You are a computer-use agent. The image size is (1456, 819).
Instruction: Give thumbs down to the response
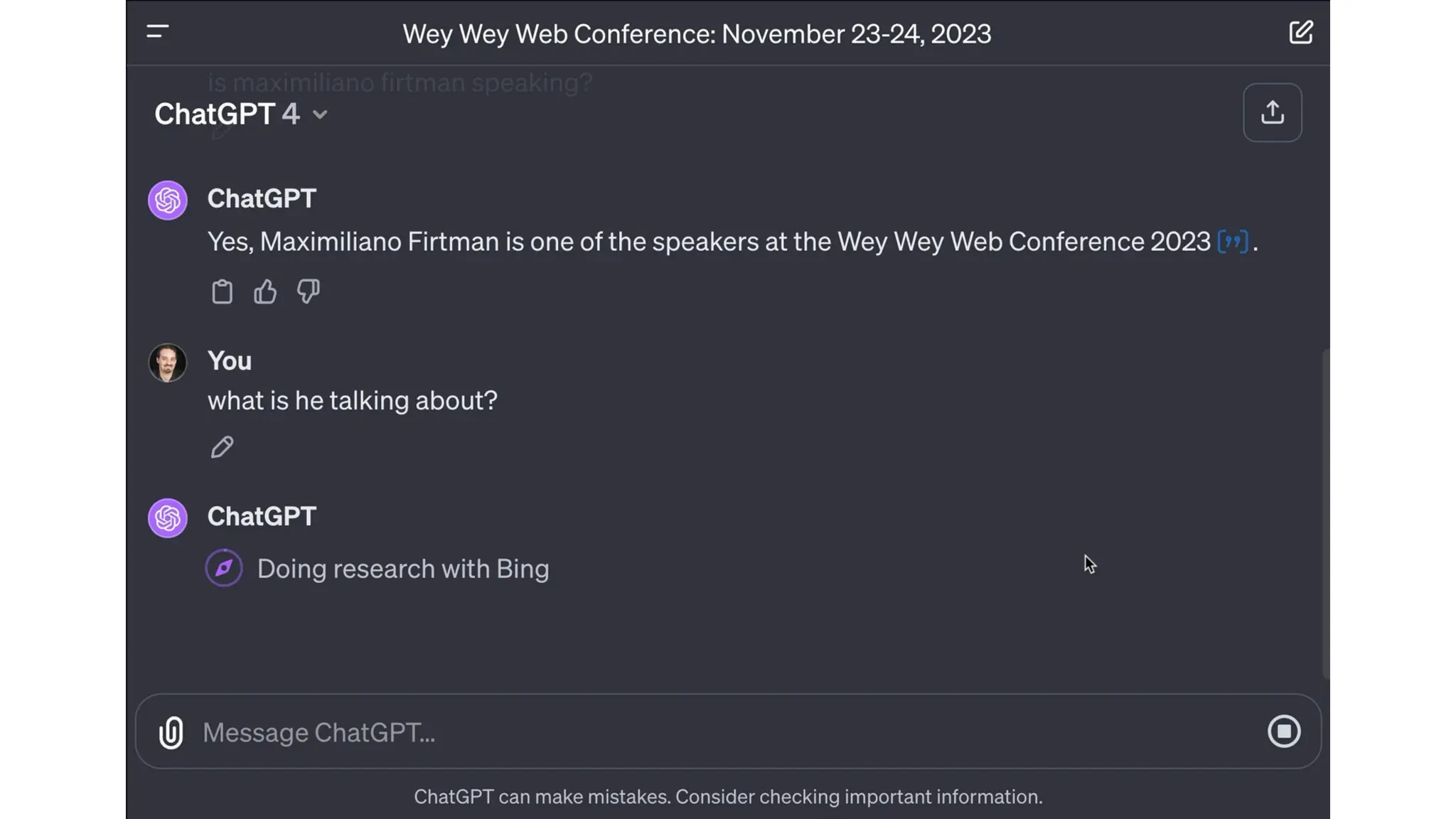pos(308,291)
